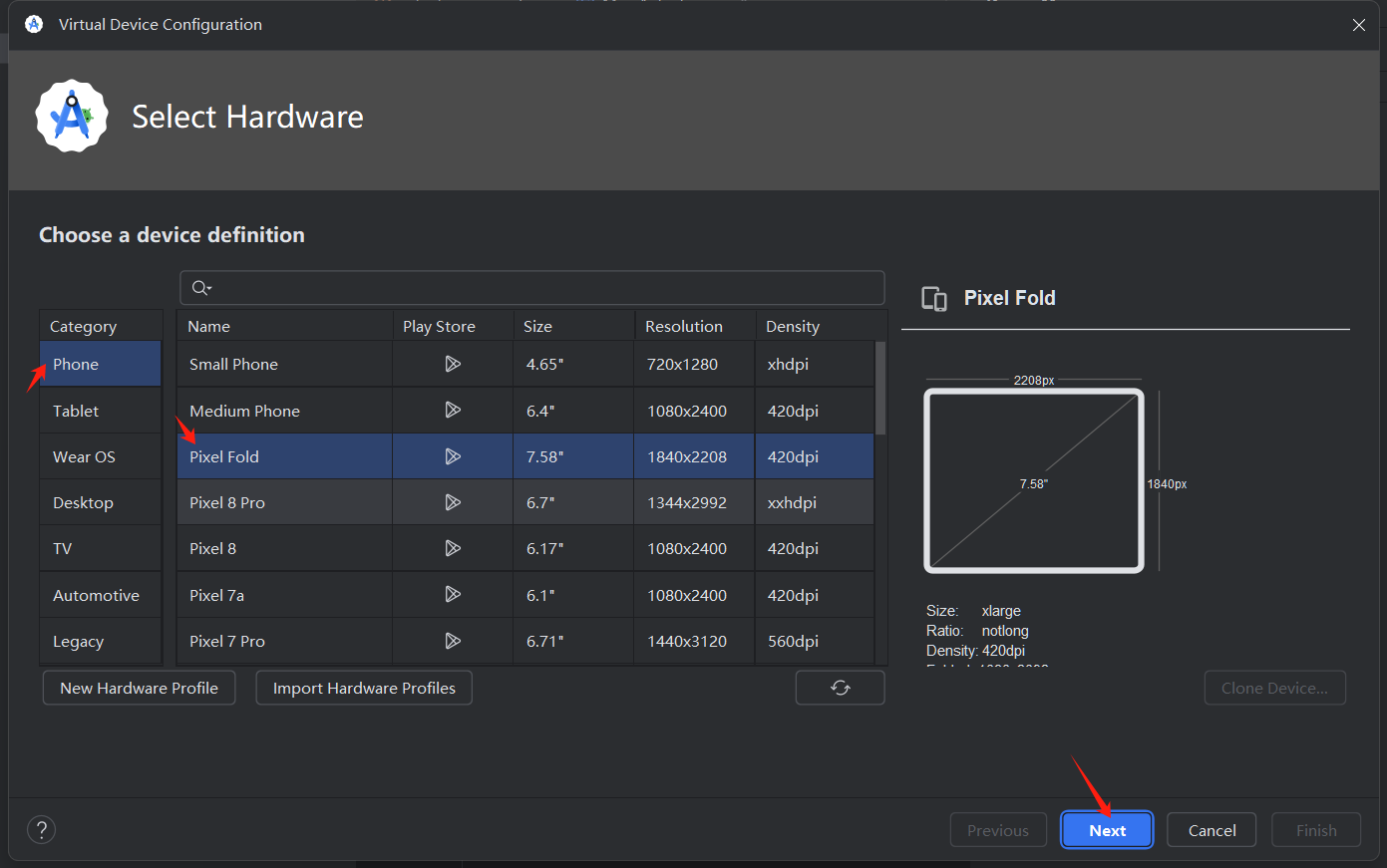The image size is (1387, 868).
Task: Close the Virtual Device Configuration window
Action: [1359, 25]
